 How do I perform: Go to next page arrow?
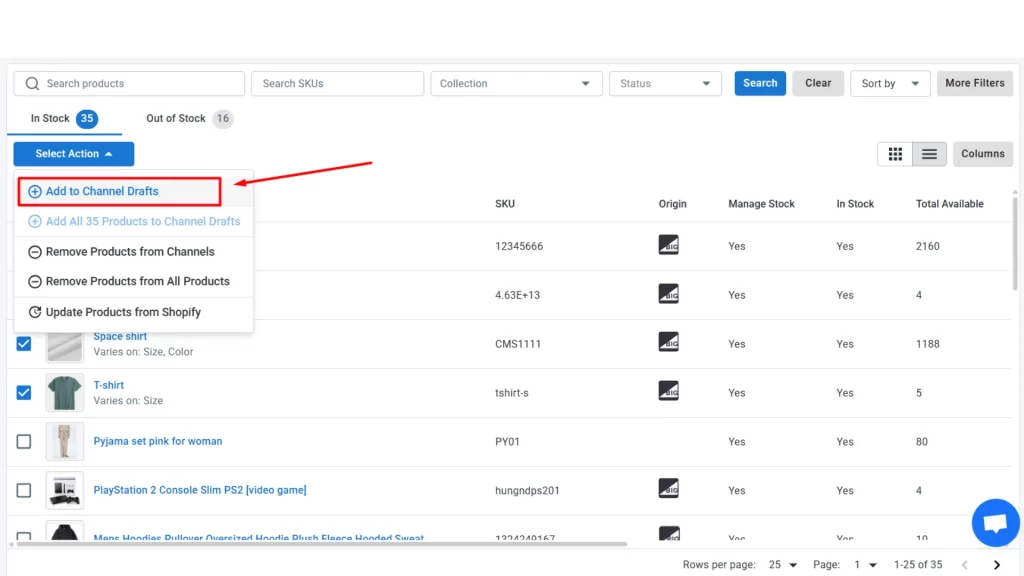point(996,565)
